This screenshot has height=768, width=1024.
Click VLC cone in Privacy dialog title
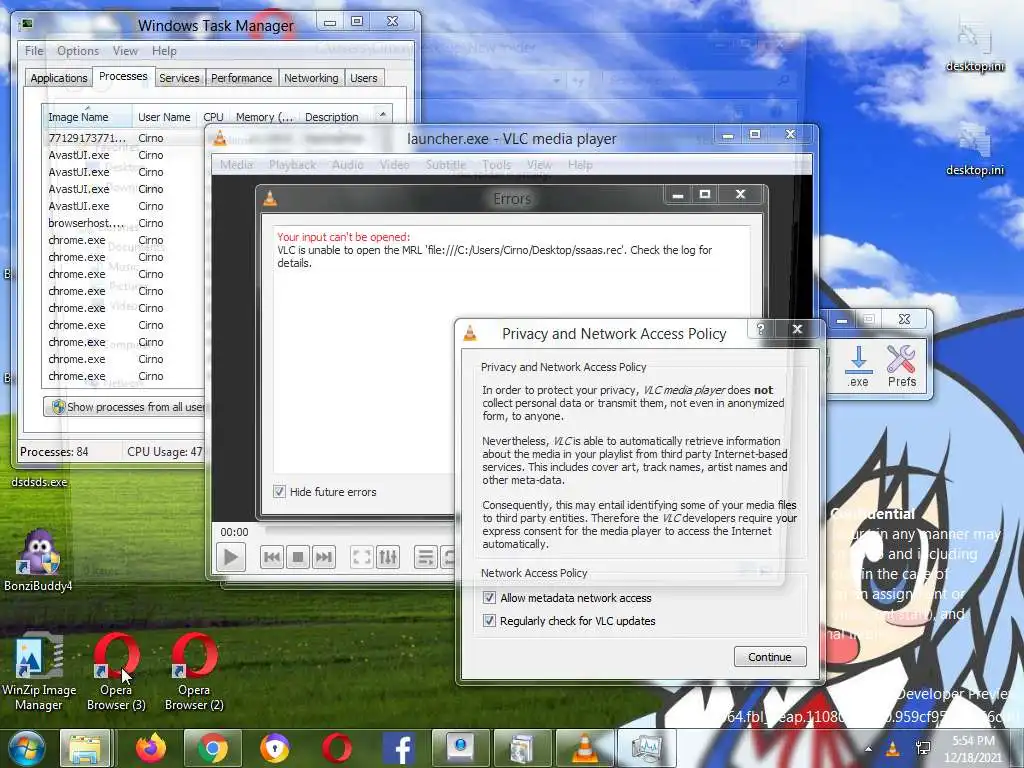tap(470, 333)
